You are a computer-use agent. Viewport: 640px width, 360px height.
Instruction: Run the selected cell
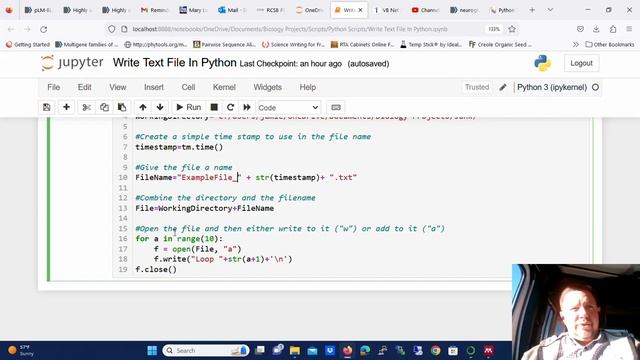click(189, 107)
